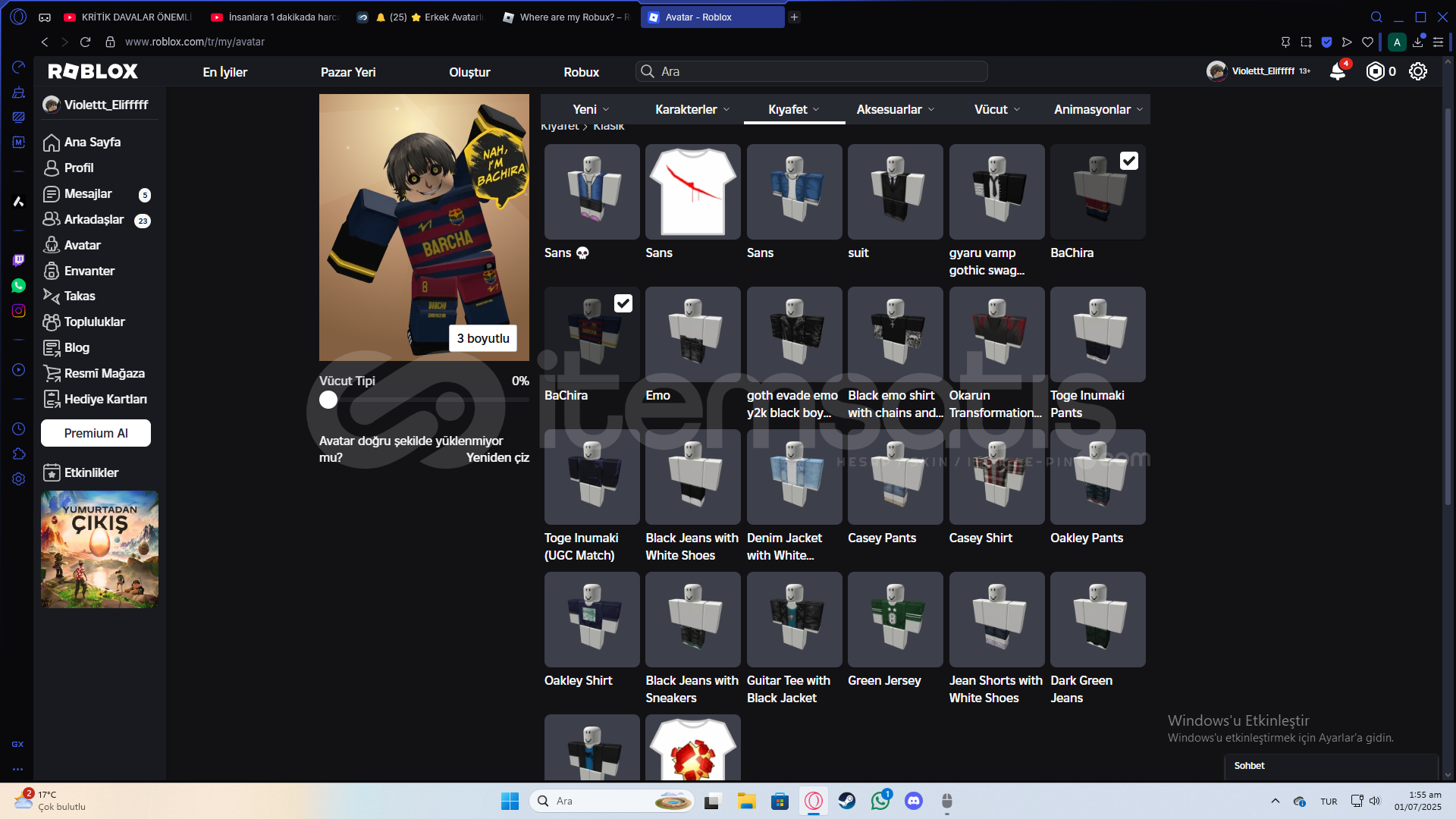The height and width of the screenshot is (819, 1456).
Task: Open Profil from the sidebar
Action: (x=79, y=168)
